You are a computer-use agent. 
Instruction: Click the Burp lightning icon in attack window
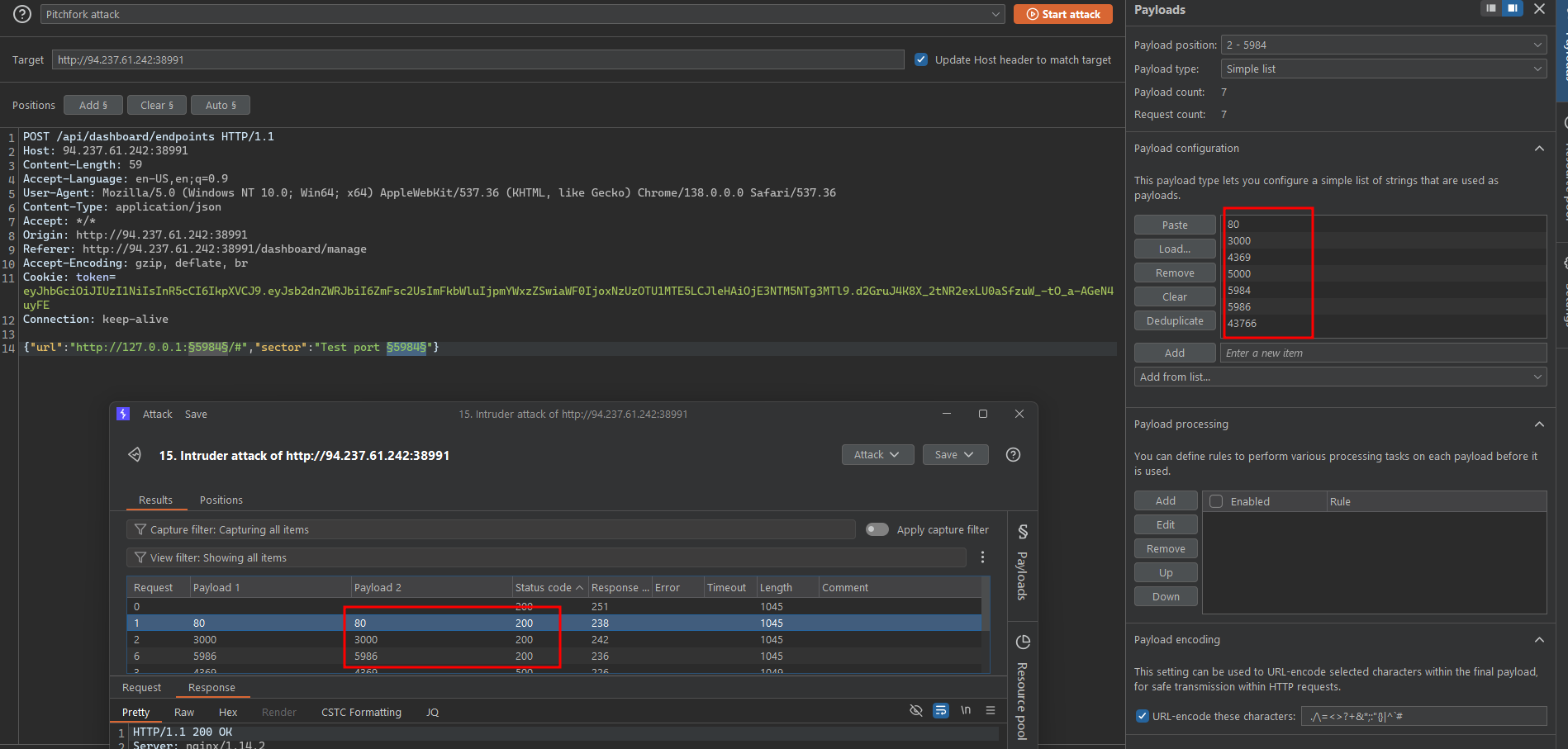pos(123,414)
